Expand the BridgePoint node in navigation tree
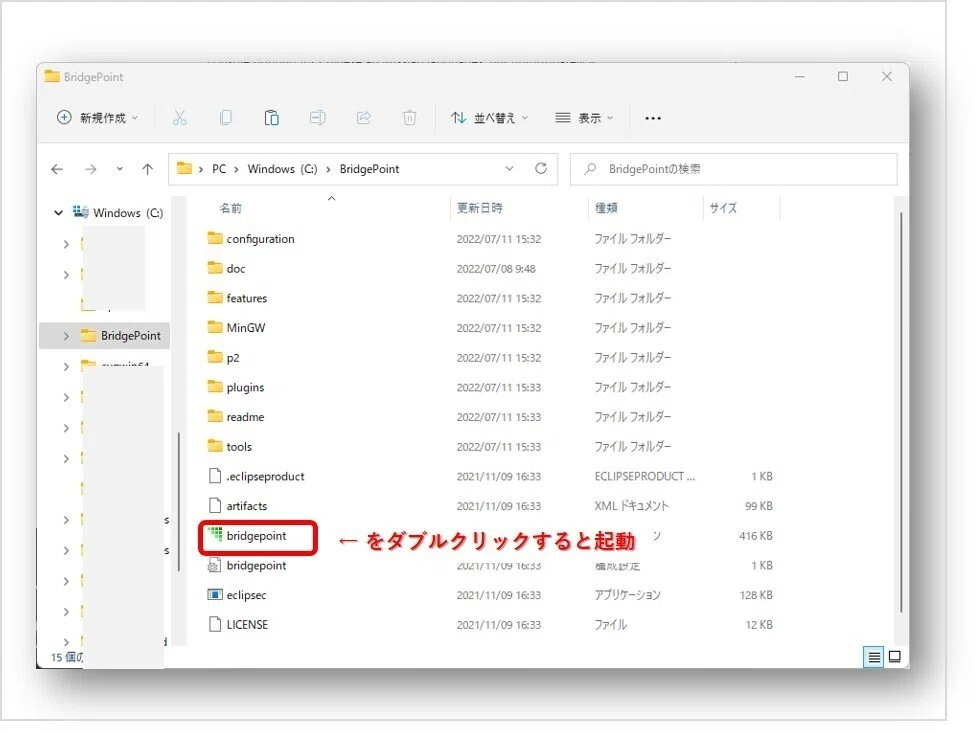Viewport: 975px width, 734px height. click(x=66, y=336)
